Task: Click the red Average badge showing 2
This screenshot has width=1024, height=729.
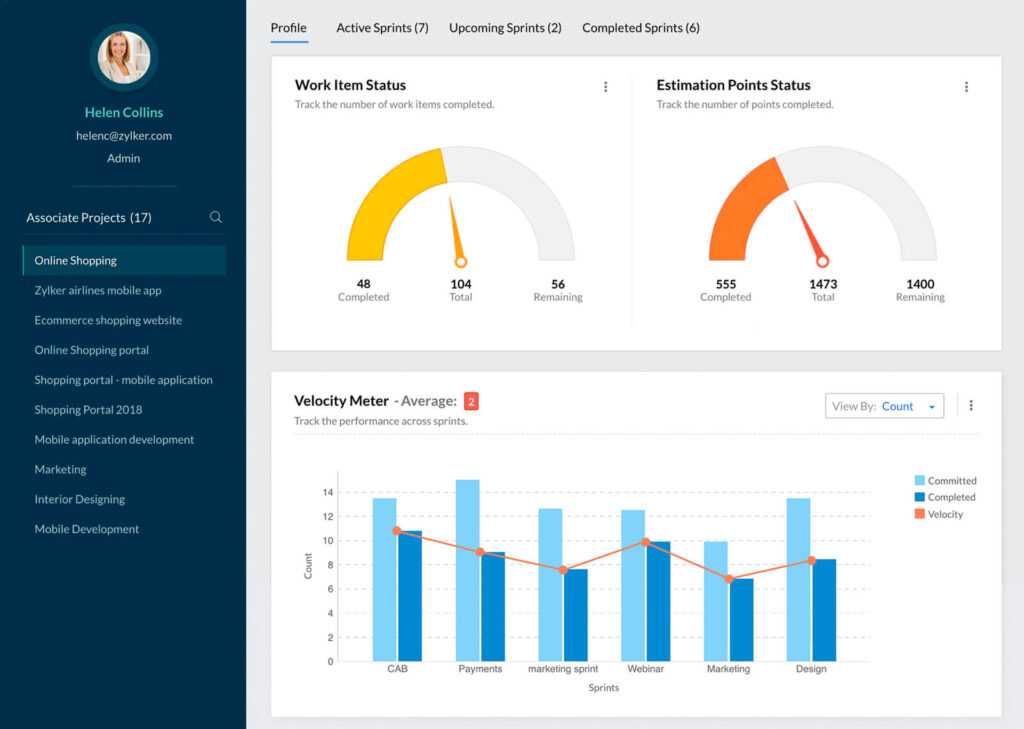Action: 471,402
